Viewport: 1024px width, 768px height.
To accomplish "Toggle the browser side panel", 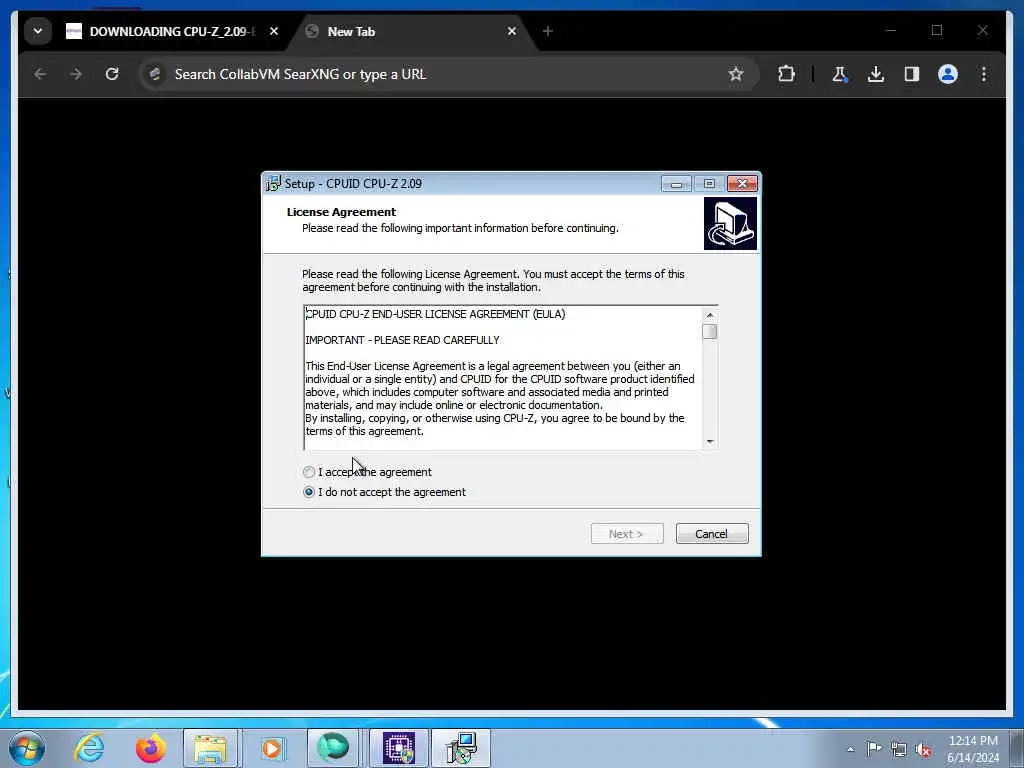I will (912, 74).
